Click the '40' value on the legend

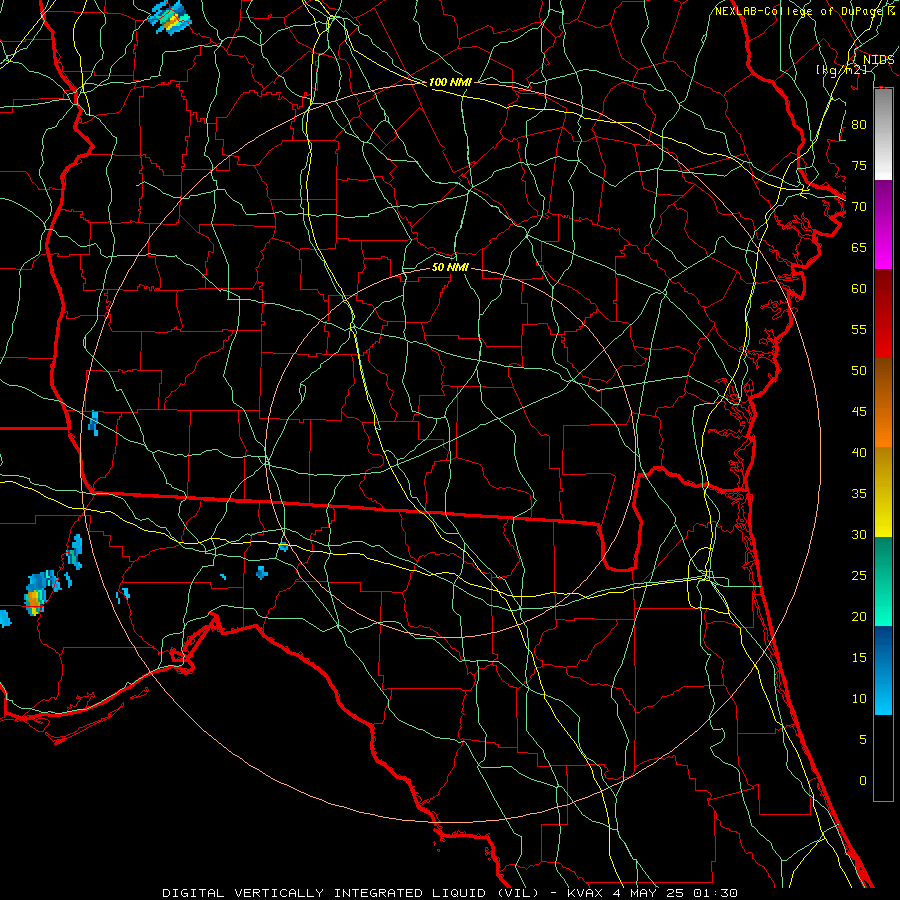point(859,452)
